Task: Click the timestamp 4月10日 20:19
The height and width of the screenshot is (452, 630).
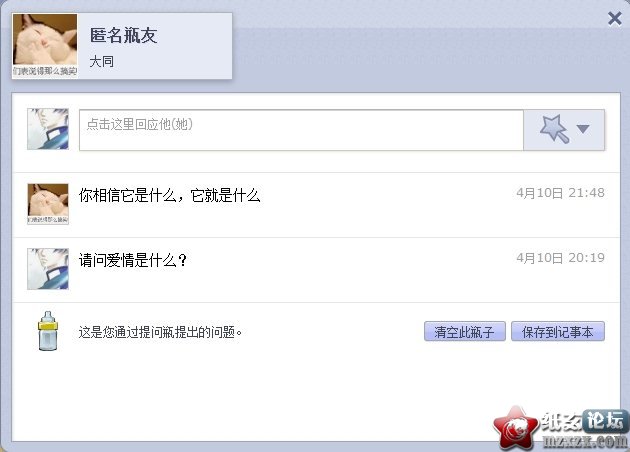Action: point(560,258)
